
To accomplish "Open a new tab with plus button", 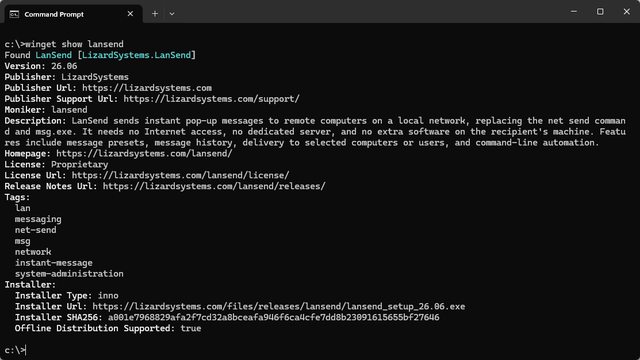I will (x=155, y=14).
